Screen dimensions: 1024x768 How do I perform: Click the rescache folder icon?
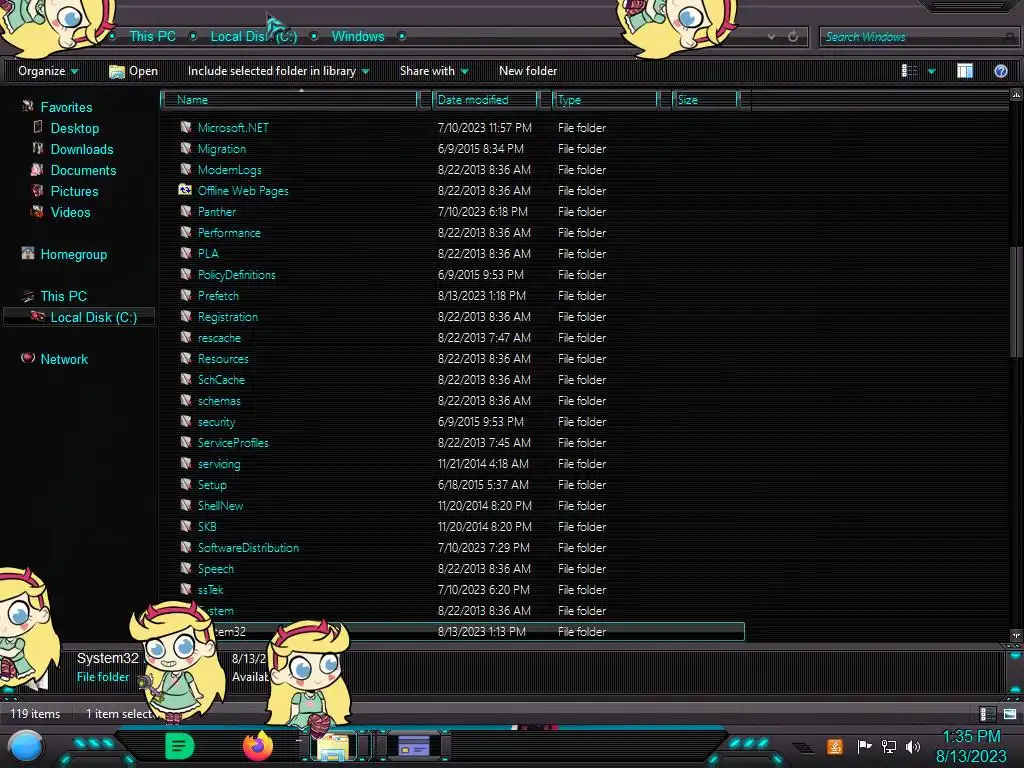click(x=185, y=337)
